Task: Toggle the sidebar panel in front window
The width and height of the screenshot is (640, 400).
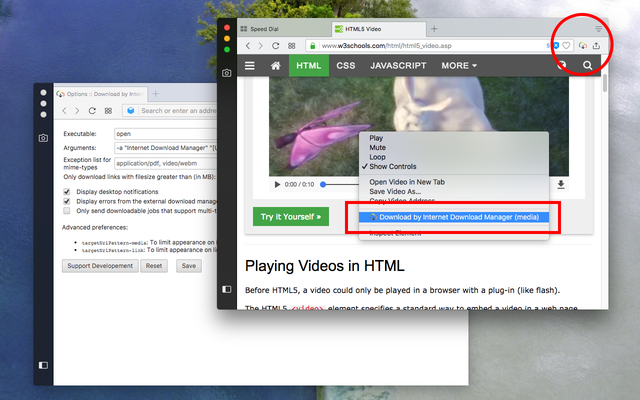Action: (x=227, y=289)
